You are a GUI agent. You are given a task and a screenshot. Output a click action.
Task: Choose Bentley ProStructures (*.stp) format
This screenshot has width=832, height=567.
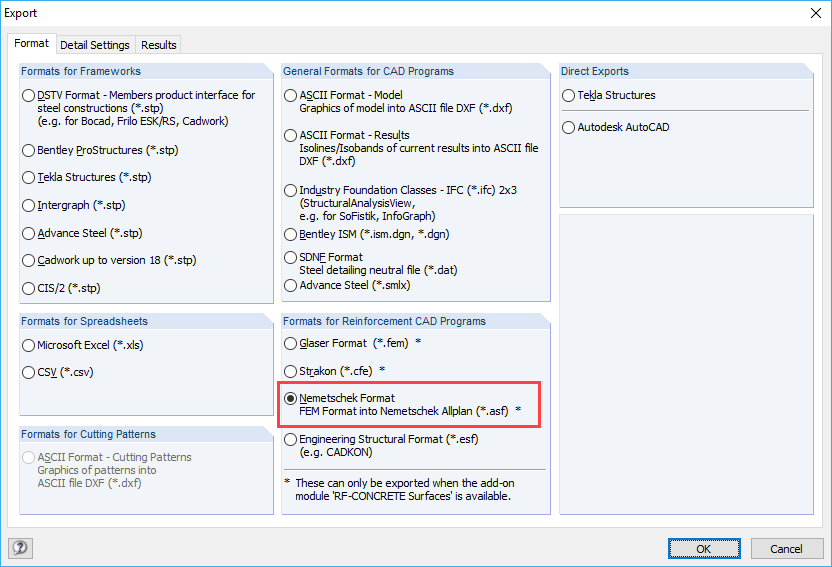tap(29, 150)
